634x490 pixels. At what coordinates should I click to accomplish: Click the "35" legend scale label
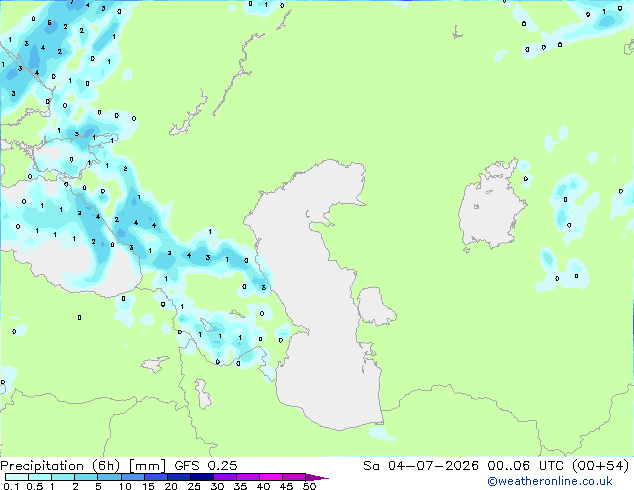pyautogui.click(x=240, y=486)
